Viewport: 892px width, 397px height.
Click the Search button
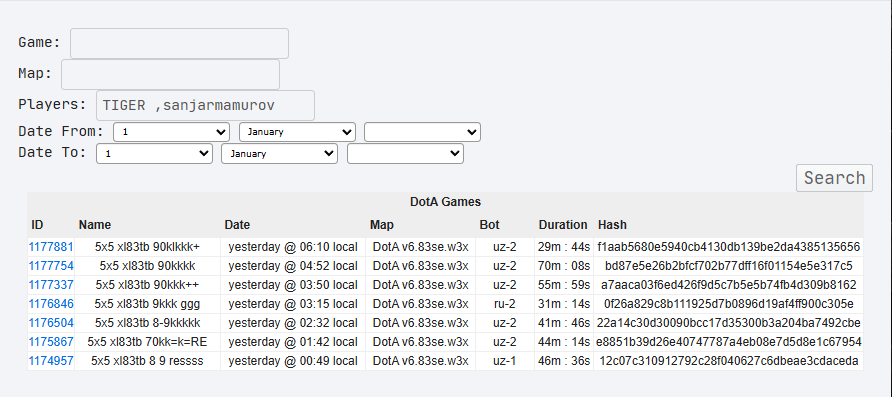834,178
